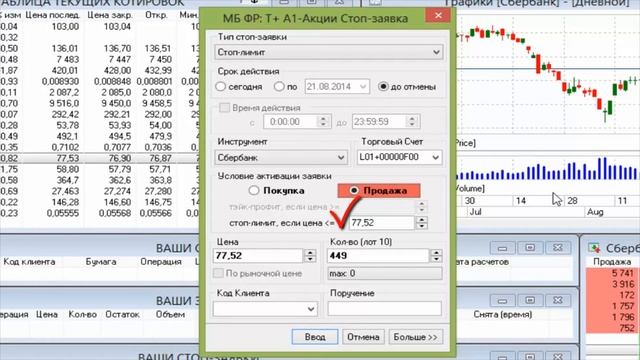Click the stop-limit price field 77,52
Image resolution: width=640 pixels, height=360 pixels.
pos(382,222)
